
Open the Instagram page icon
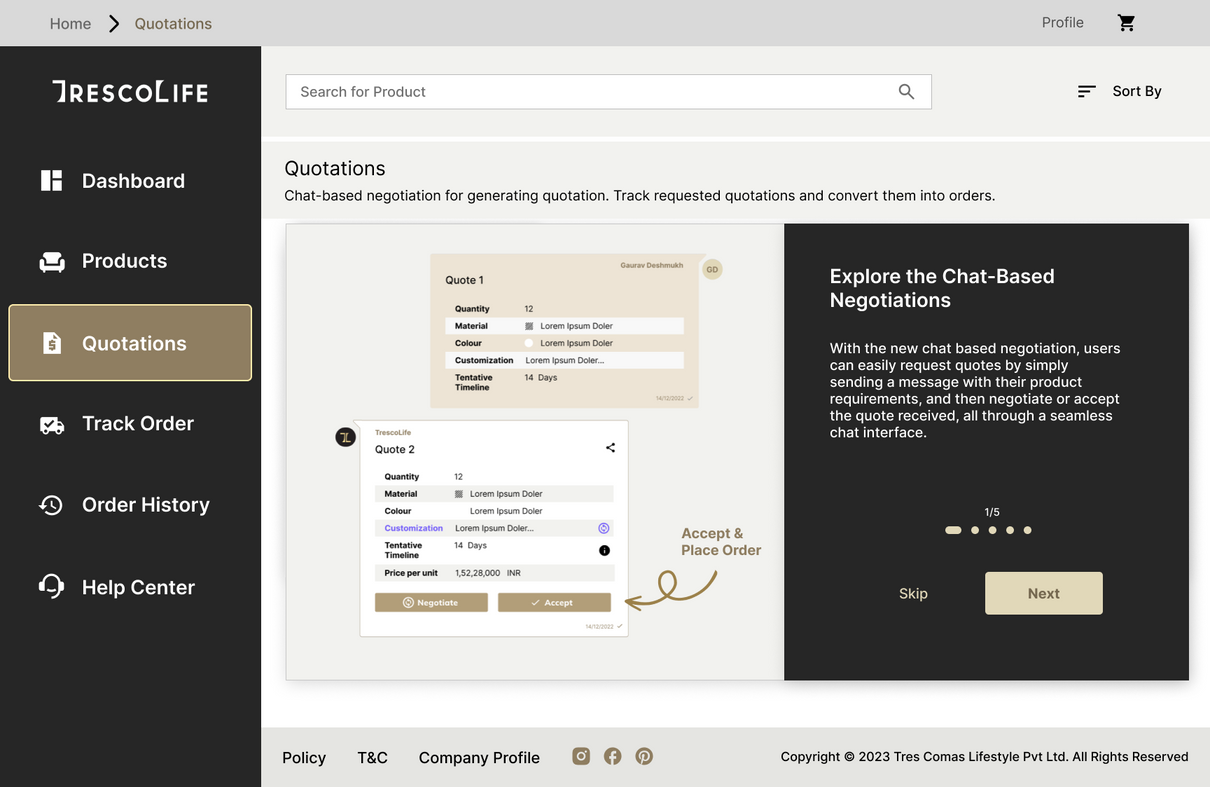pyautogui.click(x=581, y=756)
